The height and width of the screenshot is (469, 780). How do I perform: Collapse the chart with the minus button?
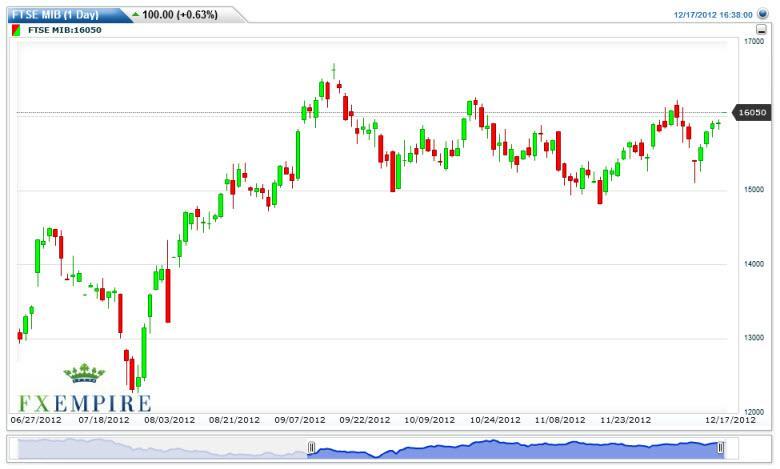coord(761,31)
